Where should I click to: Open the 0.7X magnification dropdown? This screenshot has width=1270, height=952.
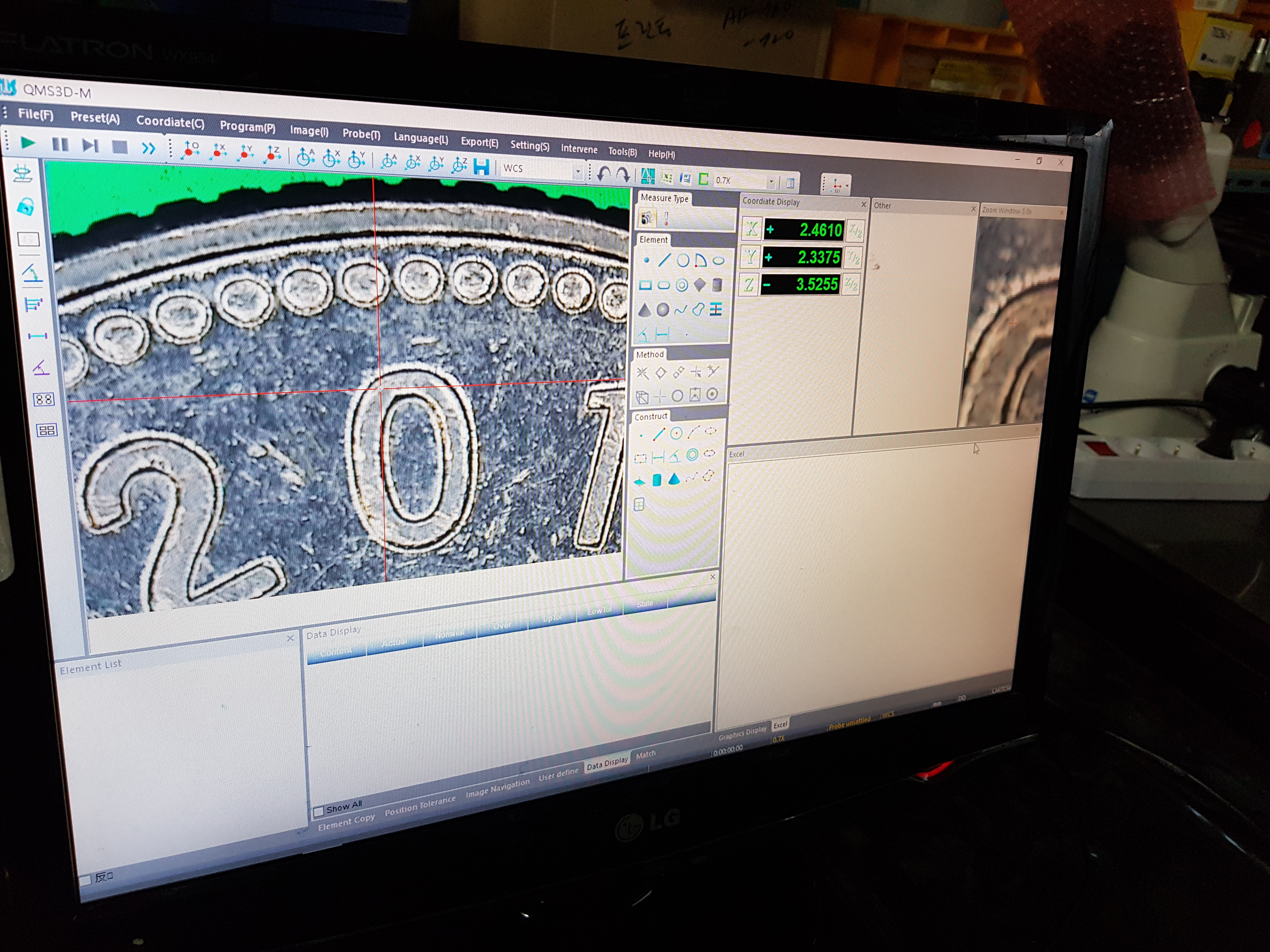[x=770, y=183]
